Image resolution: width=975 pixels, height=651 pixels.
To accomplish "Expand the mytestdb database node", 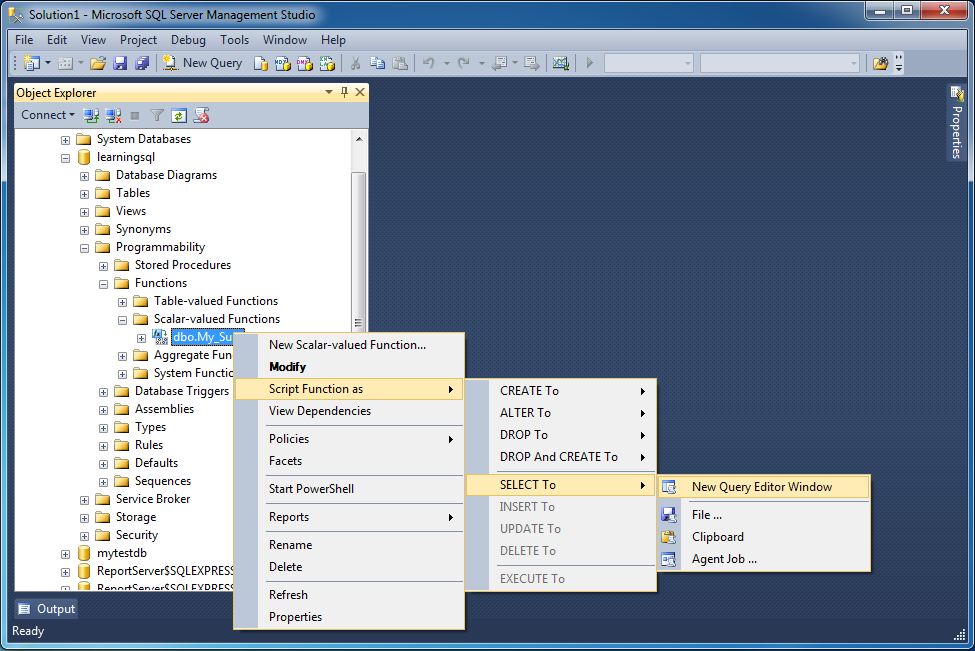I will point(65,554).
